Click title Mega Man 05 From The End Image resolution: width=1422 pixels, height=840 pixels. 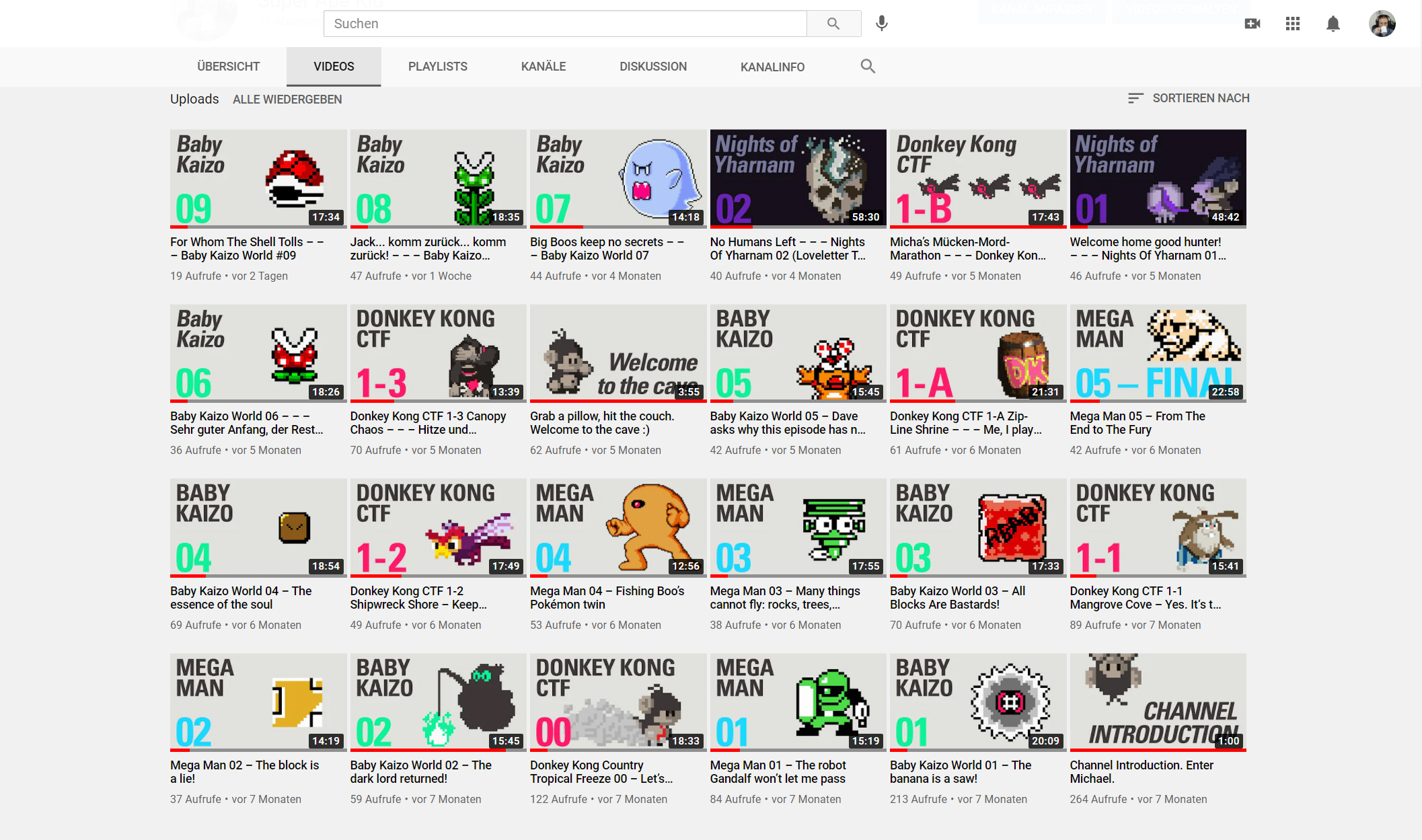click(1137, 423)
